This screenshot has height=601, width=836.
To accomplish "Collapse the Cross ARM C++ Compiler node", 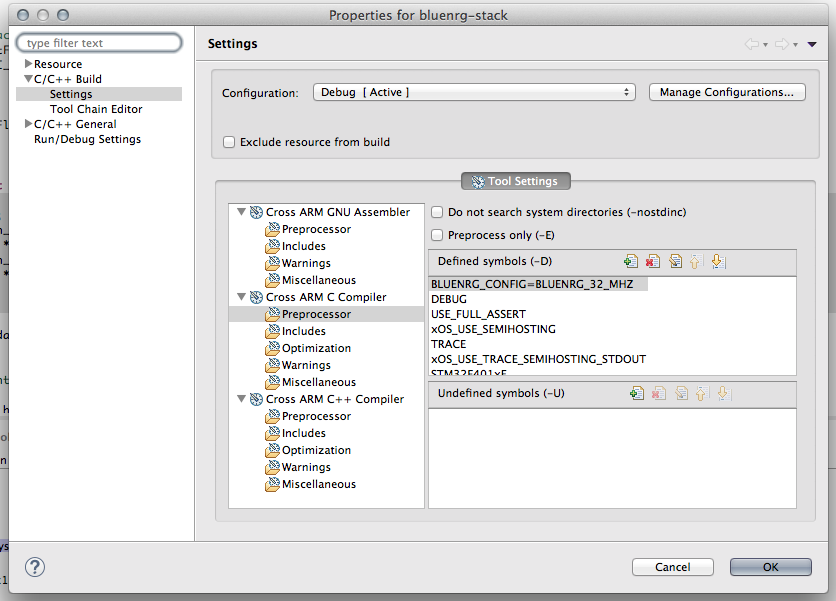I will pos(242,398).
